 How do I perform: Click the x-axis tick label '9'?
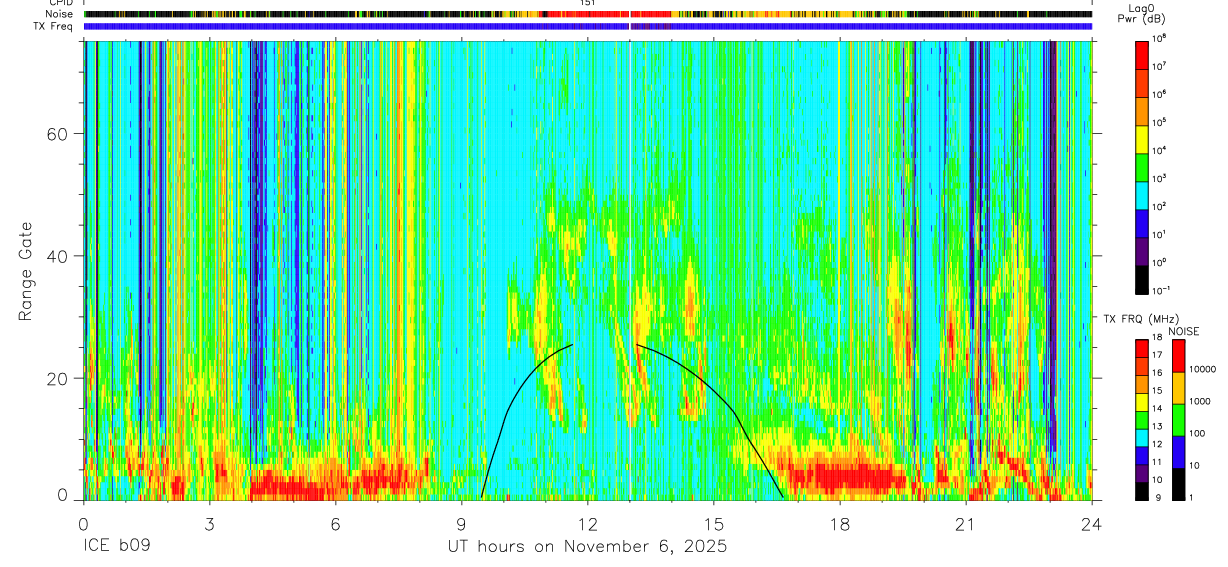461,522
